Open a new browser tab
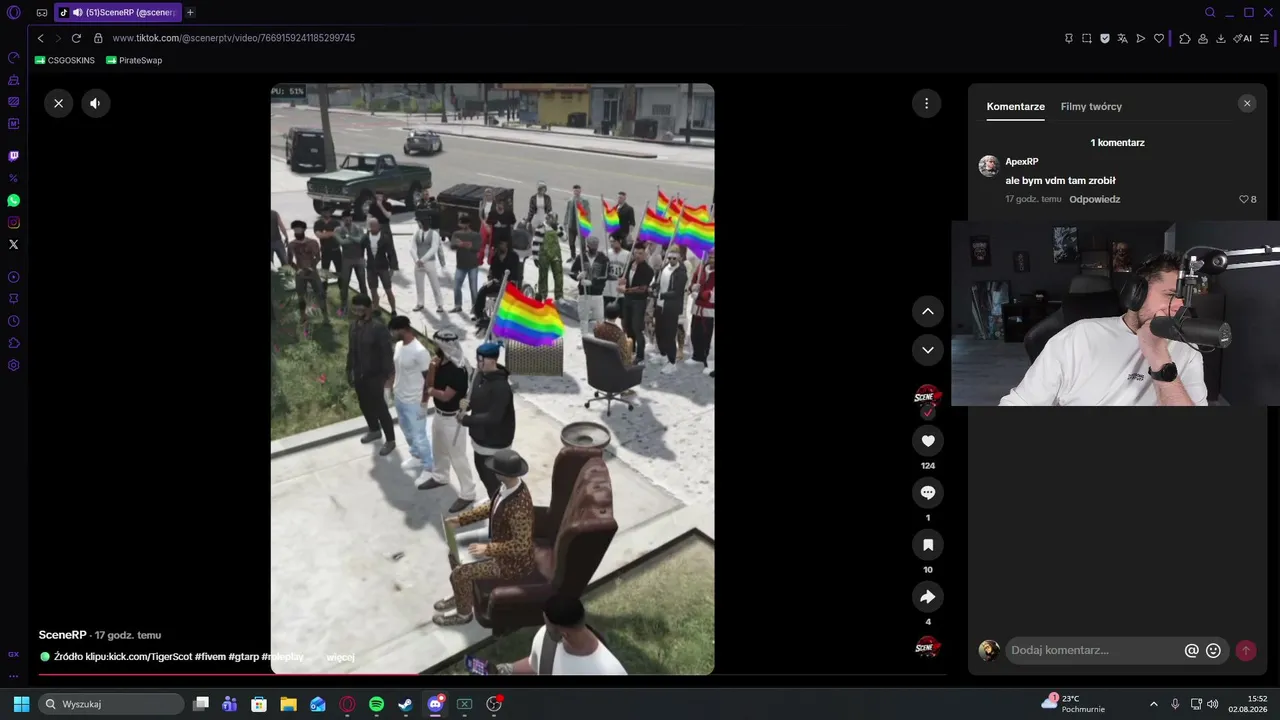 pyautogui.click(x=190, y=12)
